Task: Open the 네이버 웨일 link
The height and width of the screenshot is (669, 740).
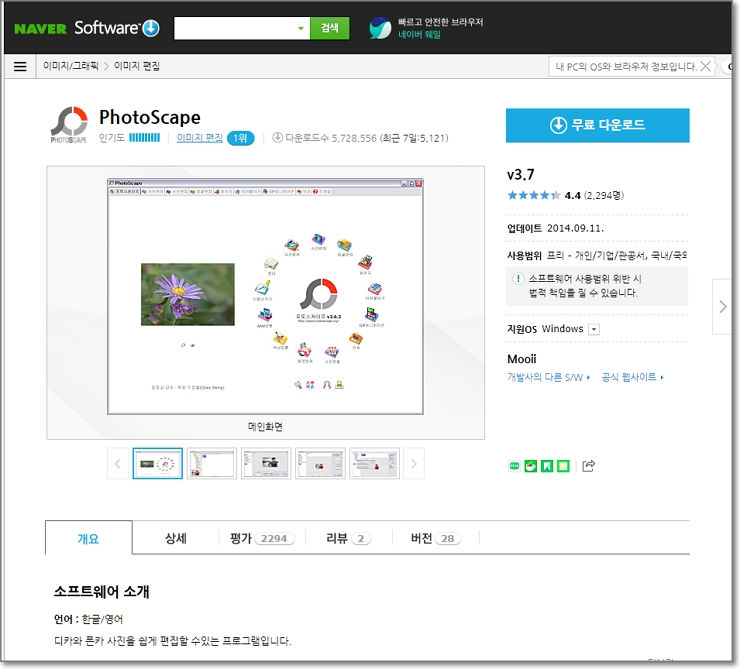Action: coord(419,35)
